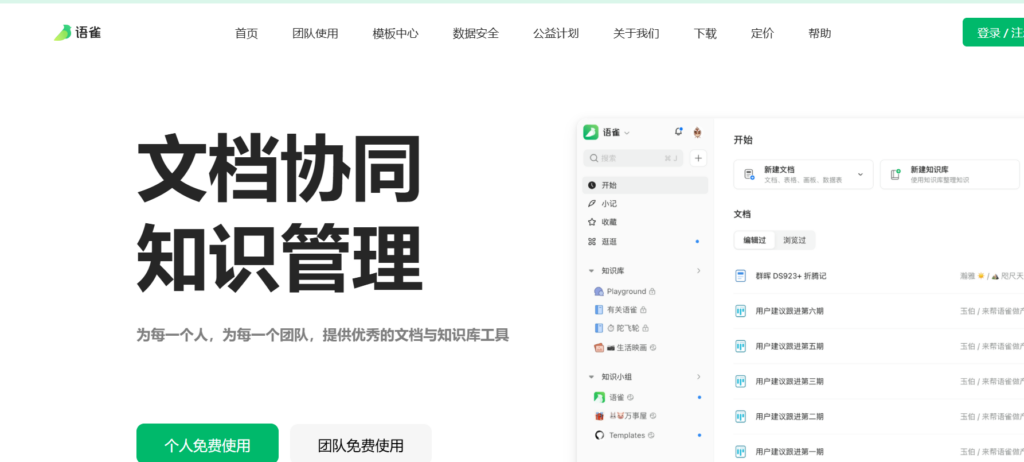
Task: Click the green 登录 / 注册 button
Action: point(993,32)
